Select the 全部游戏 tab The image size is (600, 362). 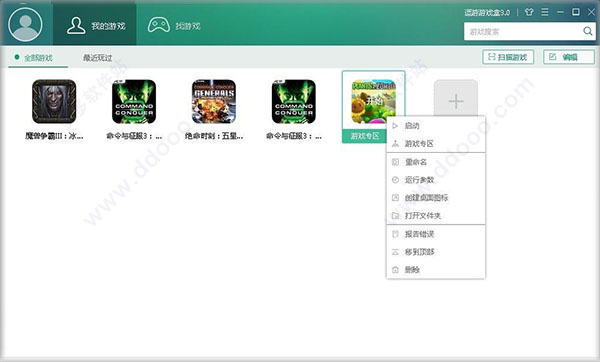tap(38, 58)
